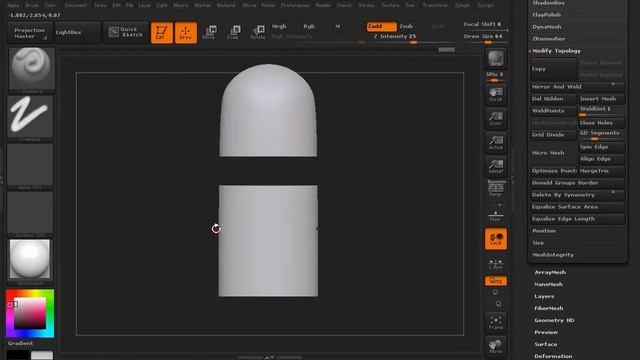Toggle Edit mode button

[x=162, y=32]
